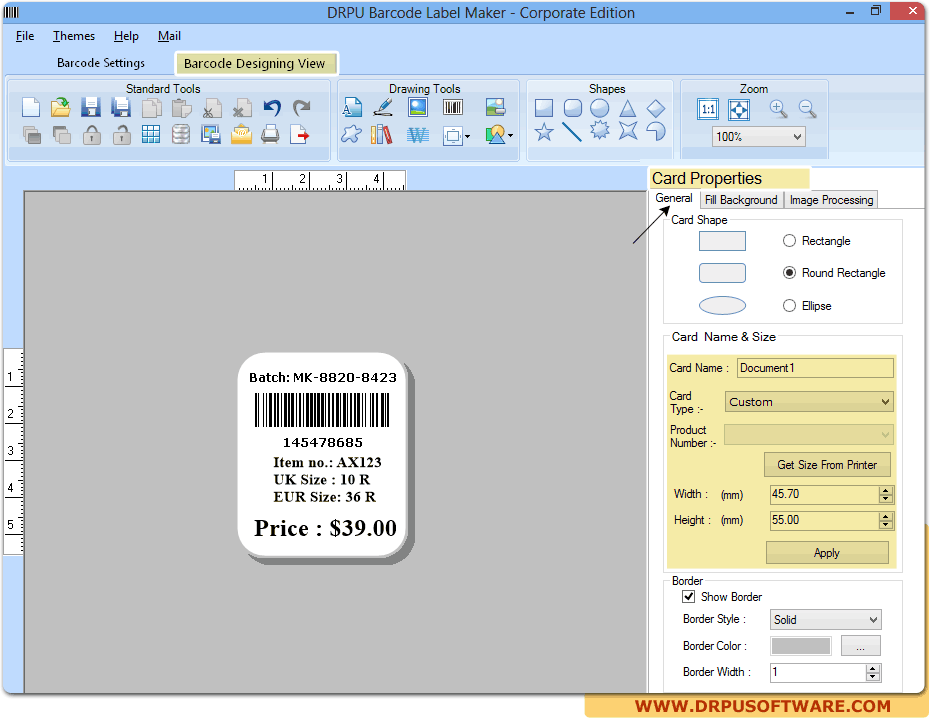Draw a triangle shape
This screenshot has width=930, height=718.
click(x=628, y=108)
